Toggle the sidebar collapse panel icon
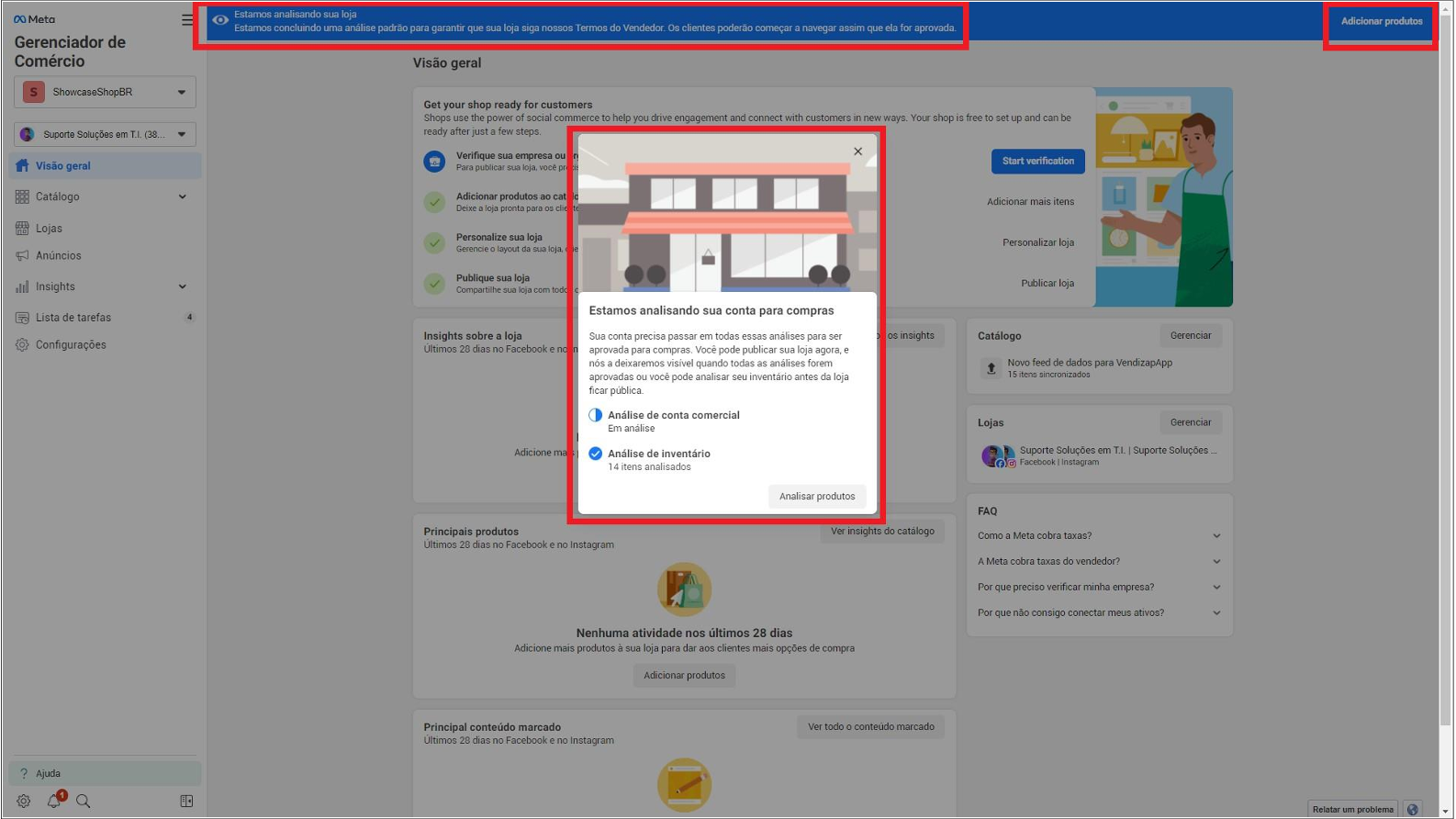Screen dimensions: 1456x819 point(186,801)
